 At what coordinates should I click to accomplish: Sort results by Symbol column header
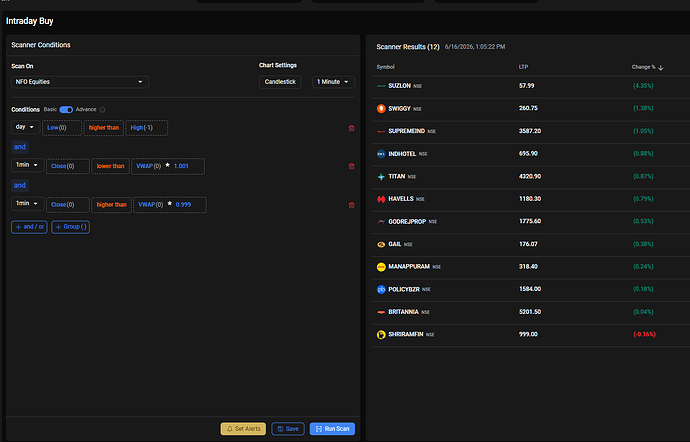385,67
